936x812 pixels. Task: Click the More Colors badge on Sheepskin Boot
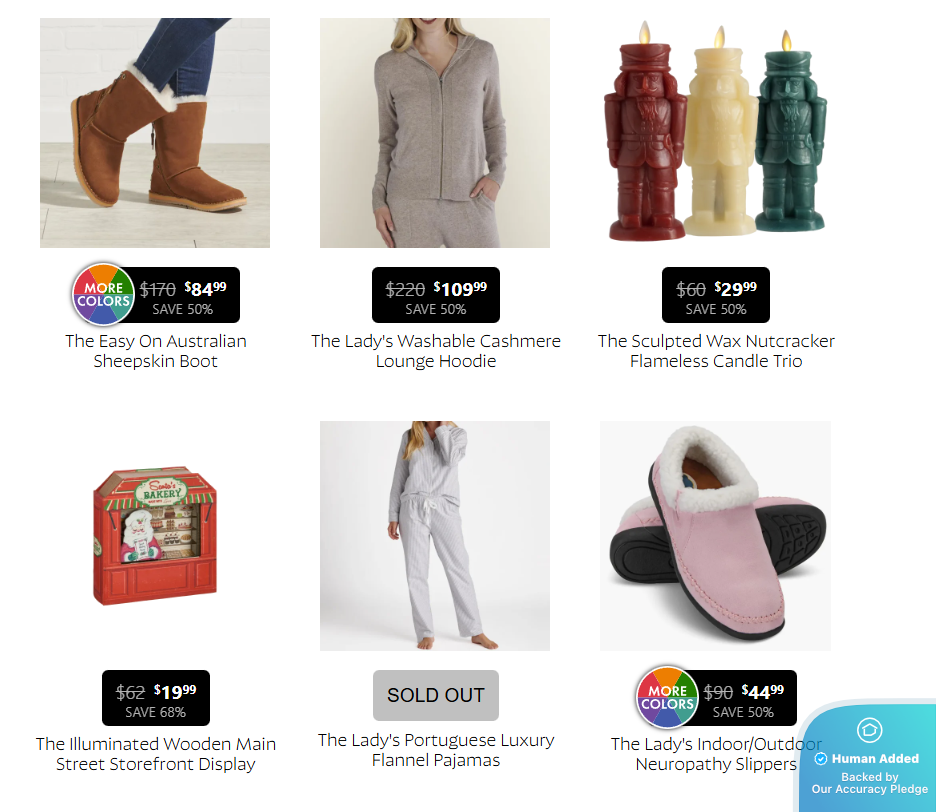pyautogui.click(x=103, y=294)
